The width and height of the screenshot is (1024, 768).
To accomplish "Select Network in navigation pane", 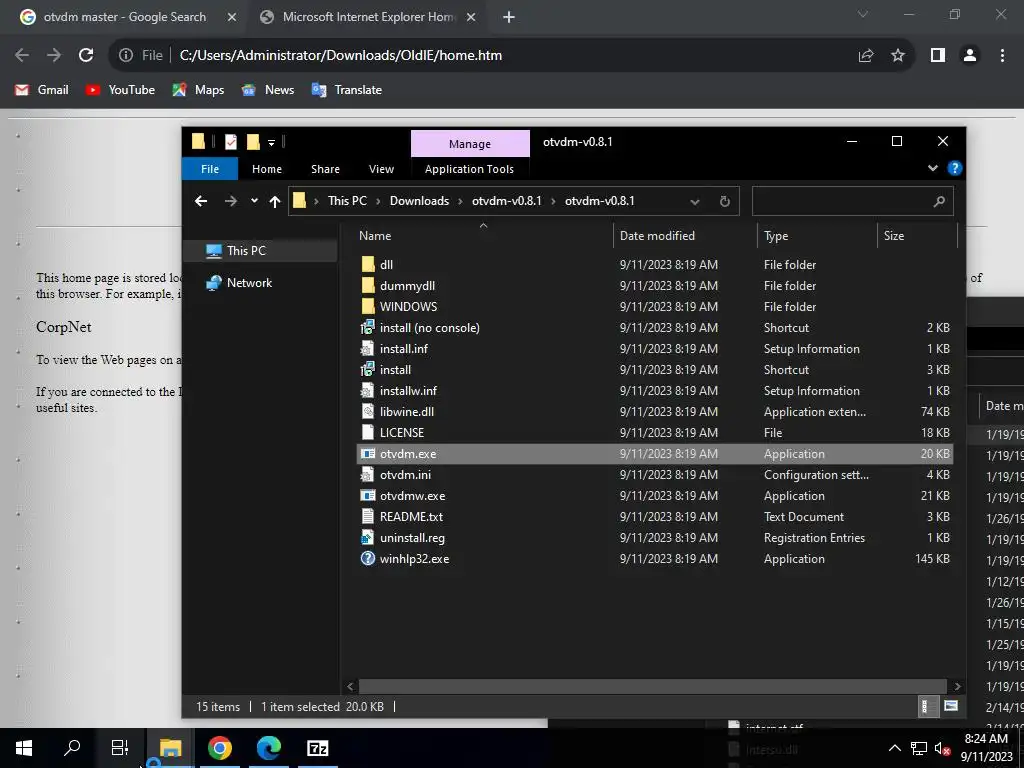I will (261, 283).
